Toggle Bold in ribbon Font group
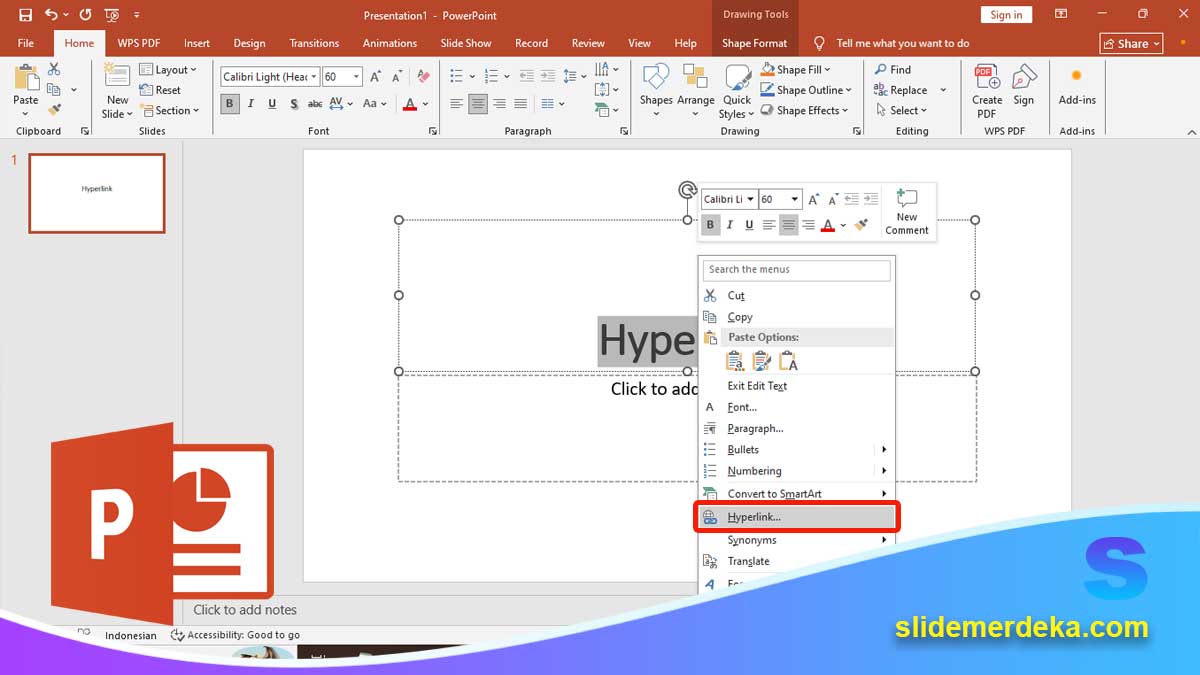 230,104
